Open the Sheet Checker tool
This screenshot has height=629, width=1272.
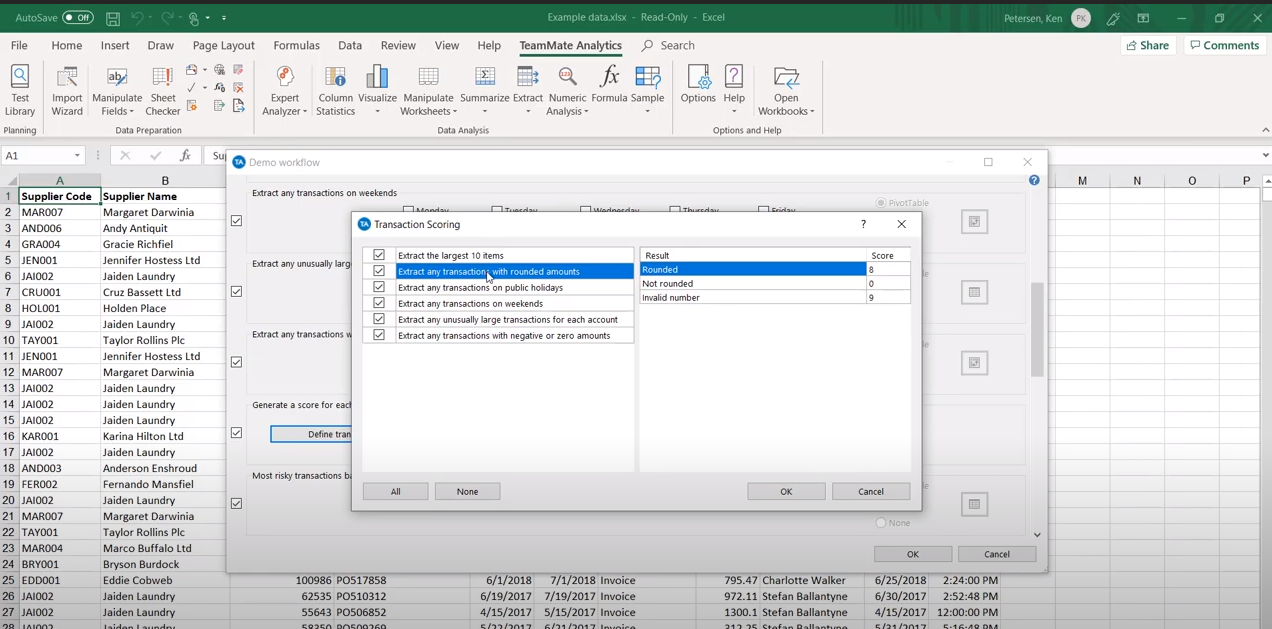pyautogui.click(x=162, y=90)
